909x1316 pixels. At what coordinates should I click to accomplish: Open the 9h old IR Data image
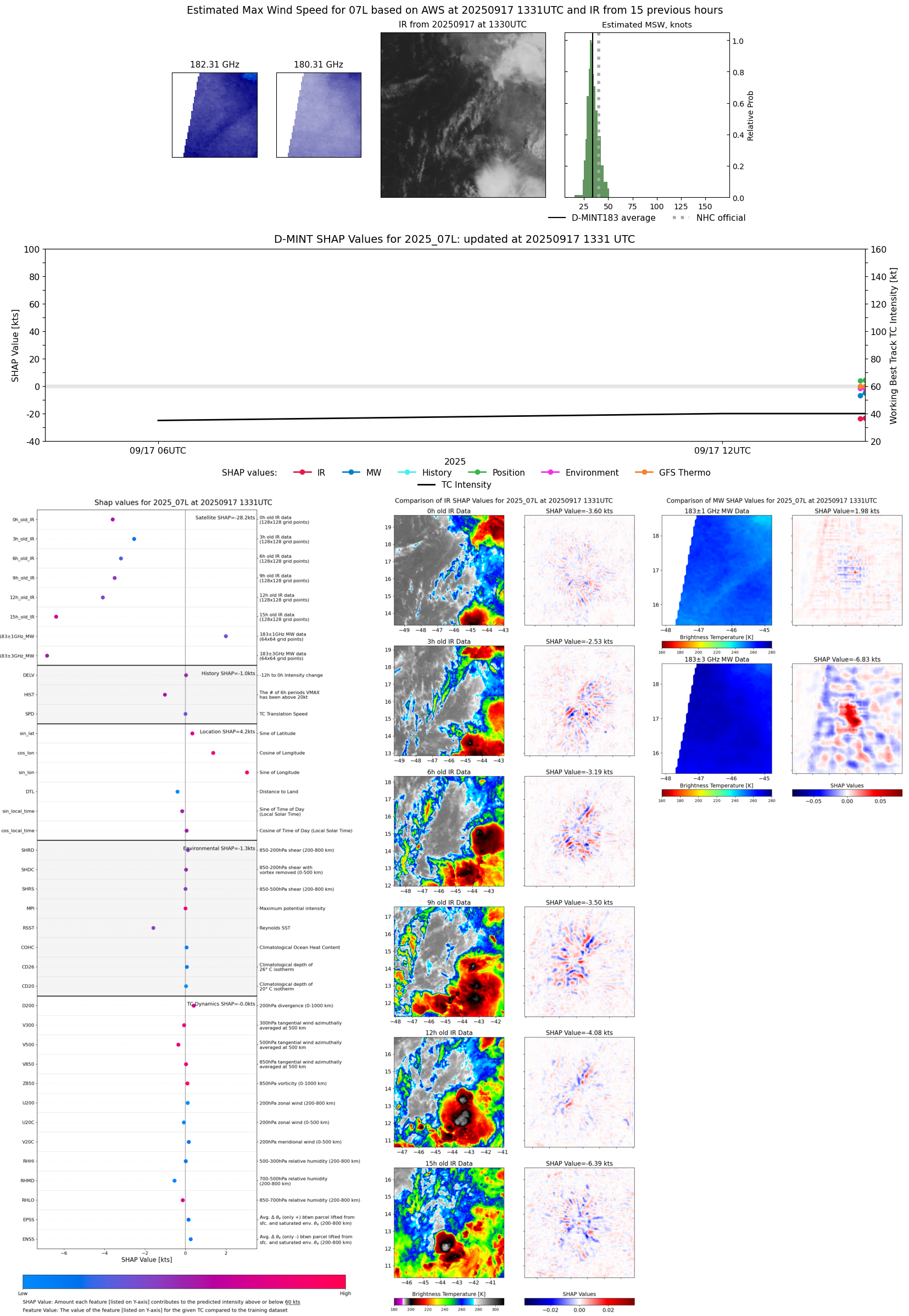(449, 961)
